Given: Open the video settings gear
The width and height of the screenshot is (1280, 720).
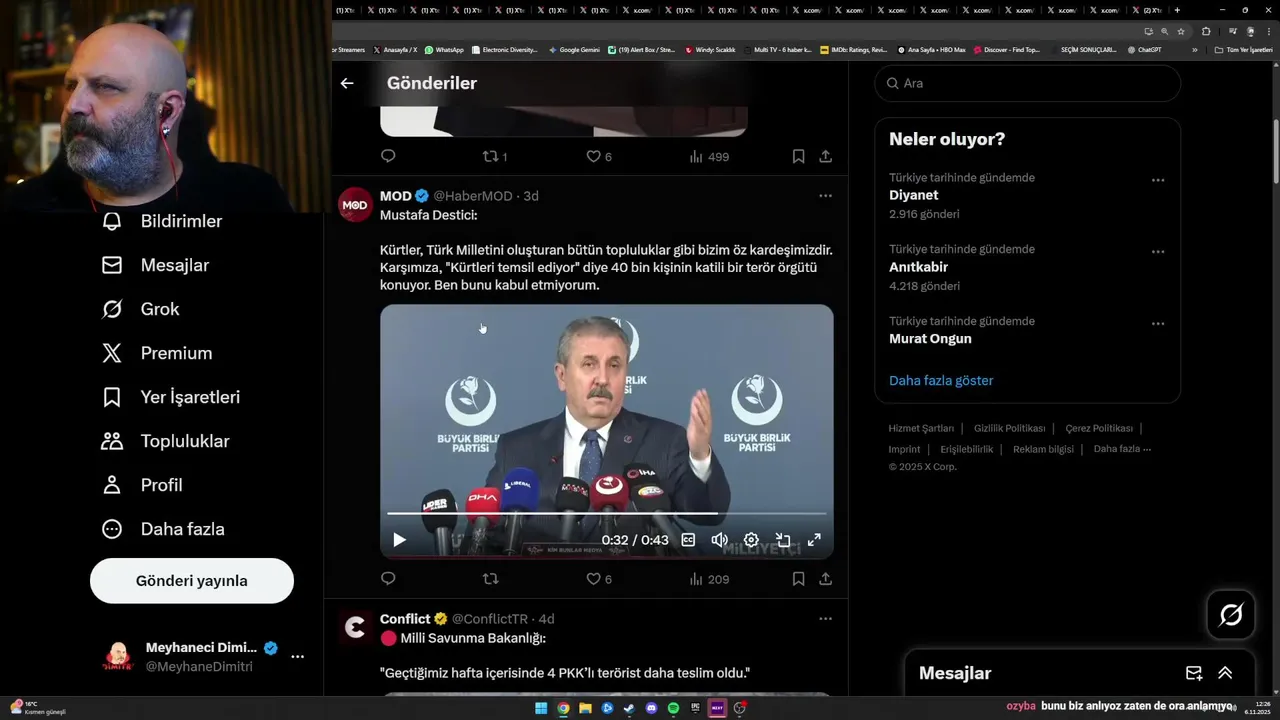Looking at the screenshot, I should (751, 540).
